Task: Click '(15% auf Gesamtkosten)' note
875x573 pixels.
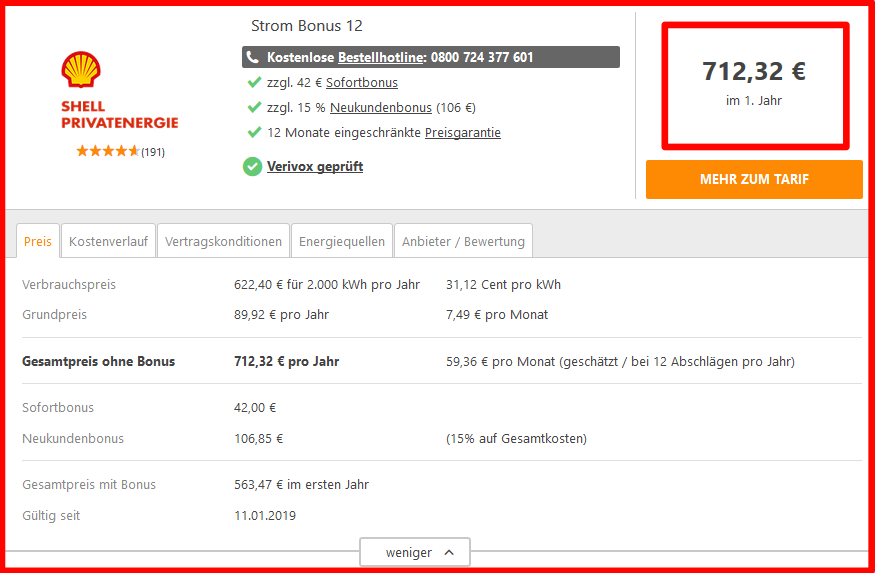Action: tap(516, 439)
